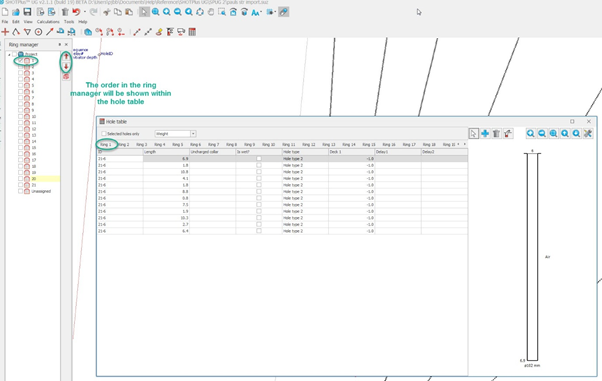The image size is (602, 381).
Task: Add a row with the blue plus icon
Action: pos(485,133)
